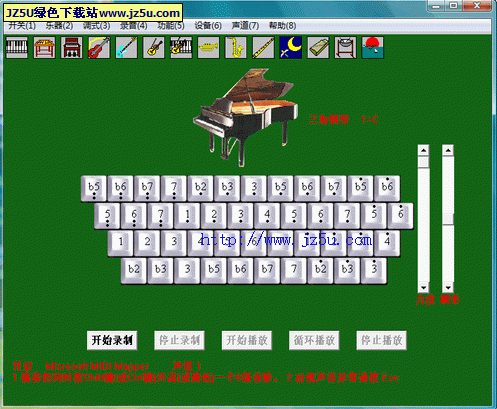This screenshot has height=409, width=497.
Task: Choose the saxophone instrument icon
Action: [236, 48]
